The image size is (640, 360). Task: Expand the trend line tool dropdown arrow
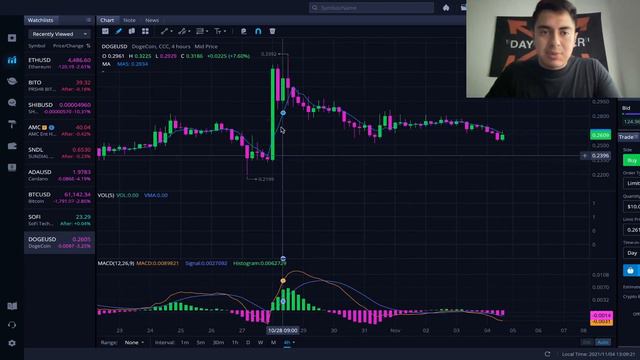coord(171,31)
